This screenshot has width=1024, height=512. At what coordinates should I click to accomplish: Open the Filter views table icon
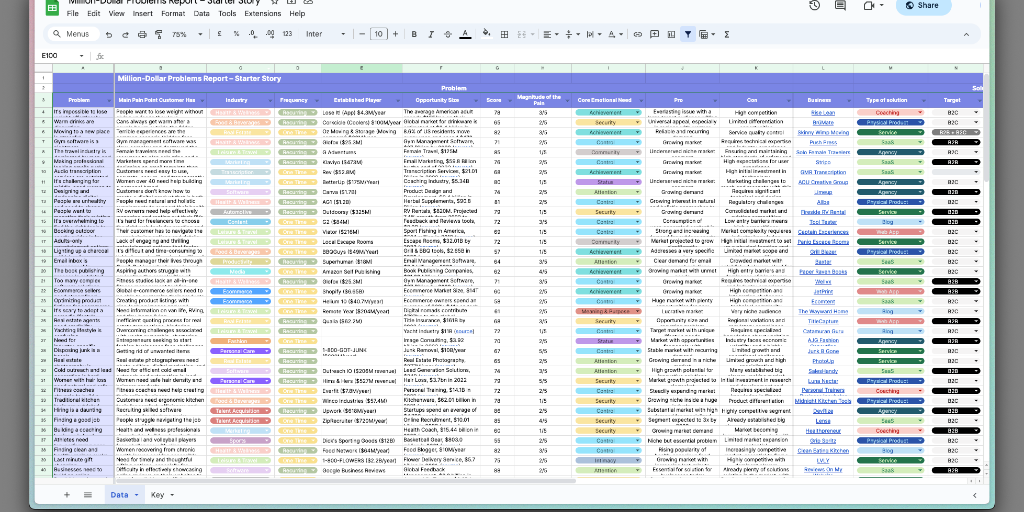tap(707, 34)
